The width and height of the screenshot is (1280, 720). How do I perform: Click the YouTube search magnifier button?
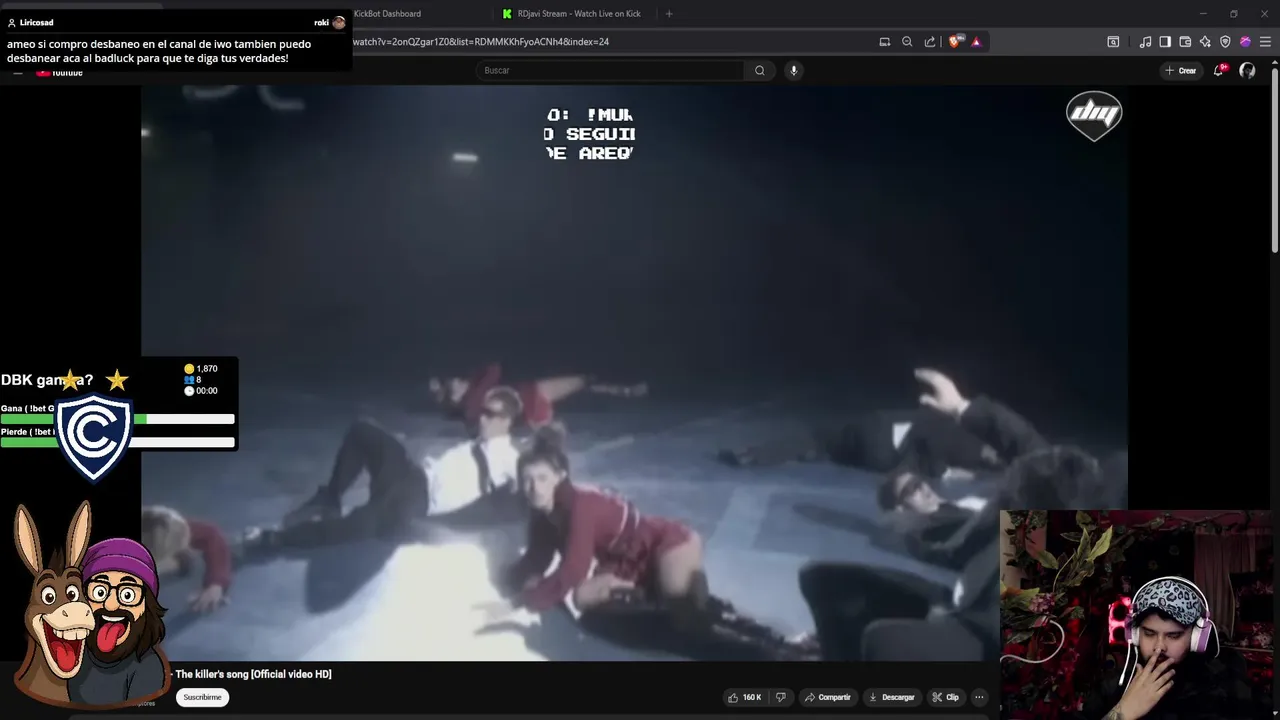(x=760, y=70)
